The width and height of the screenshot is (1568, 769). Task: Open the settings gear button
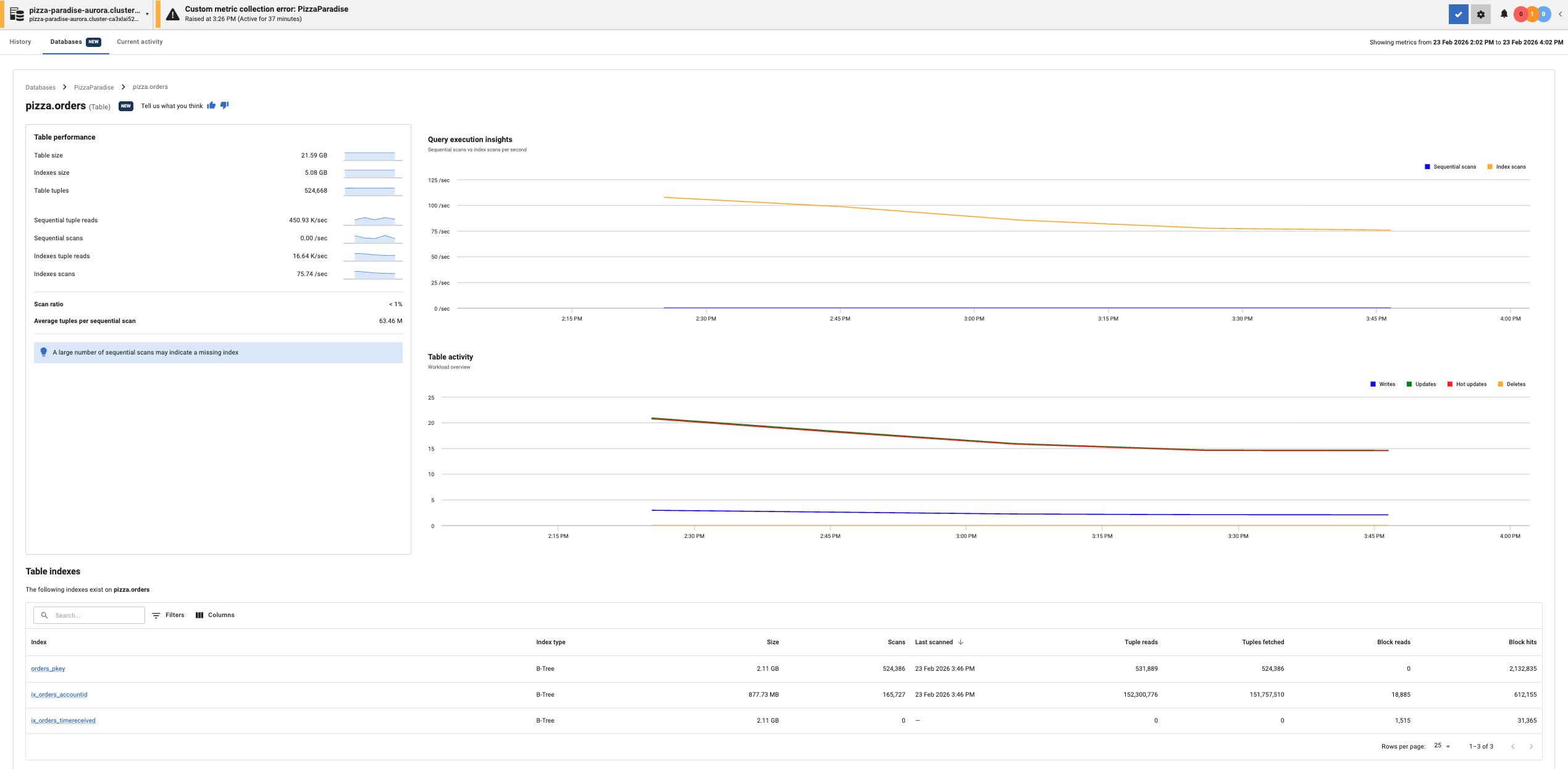(x=1480, y=14)
